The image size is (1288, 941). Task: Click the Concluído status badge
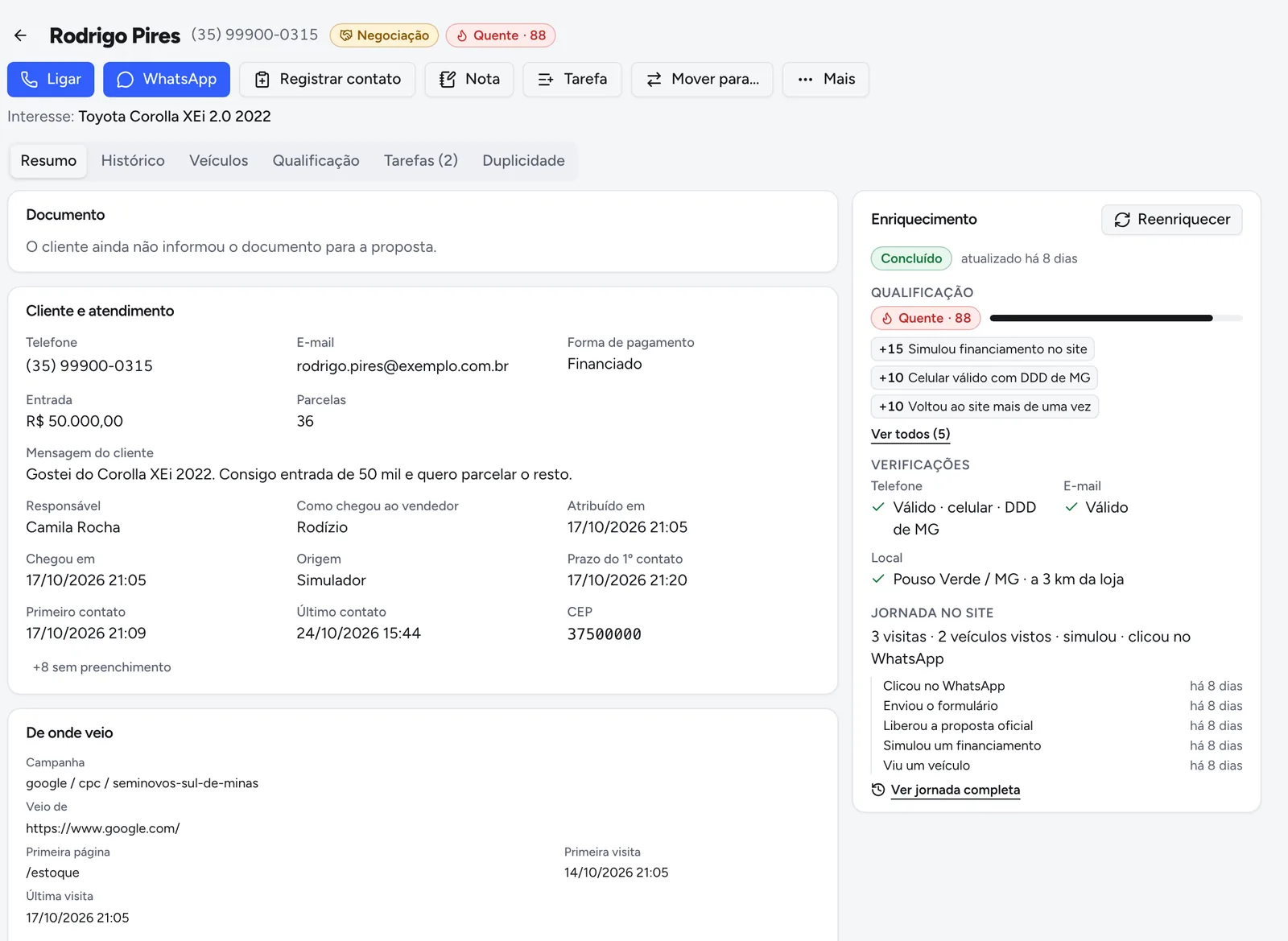(911, 258)
